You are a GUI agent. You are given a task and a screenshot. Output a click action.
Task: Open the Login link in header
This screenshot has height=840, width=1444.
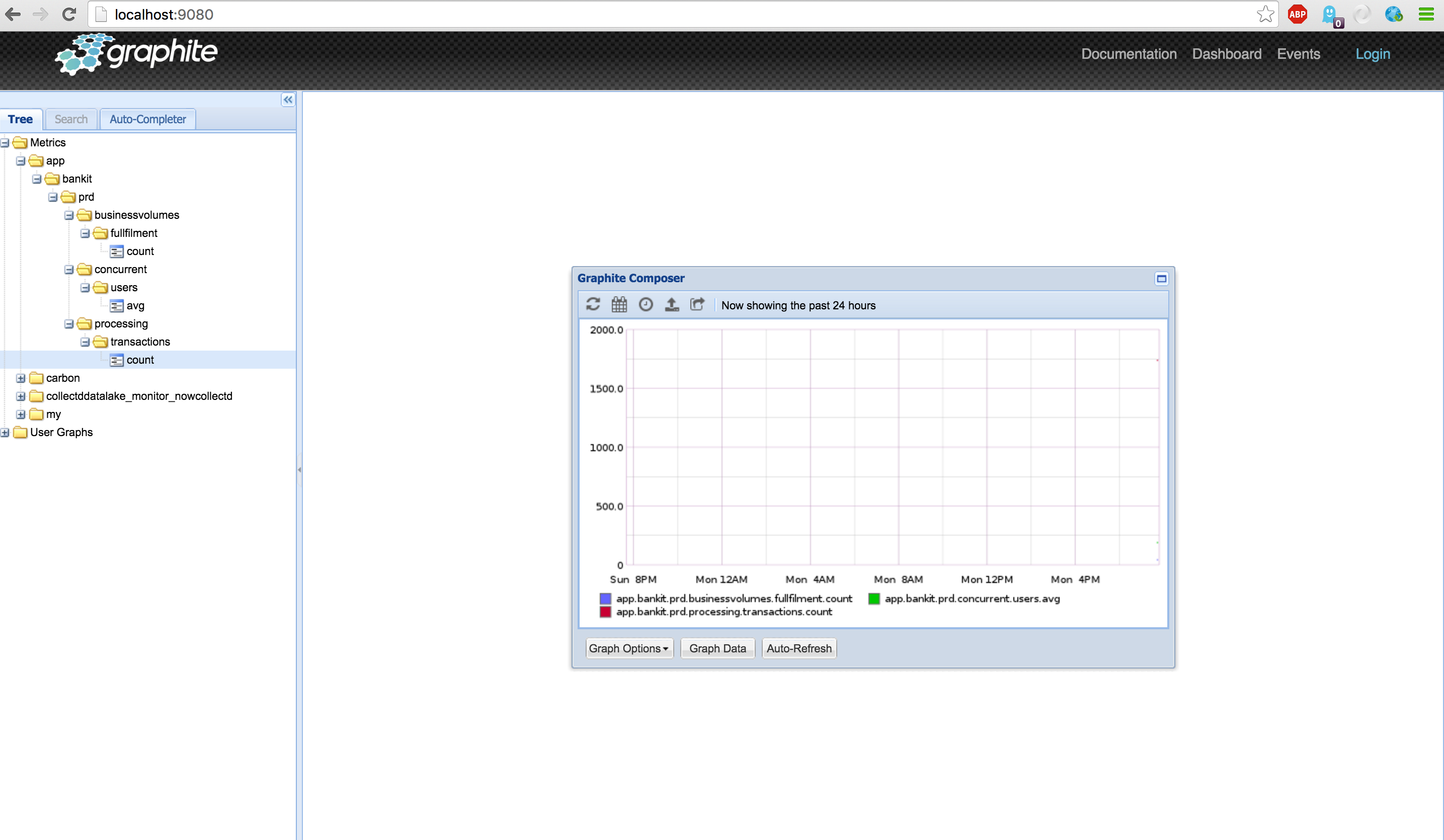[1373, 54]
